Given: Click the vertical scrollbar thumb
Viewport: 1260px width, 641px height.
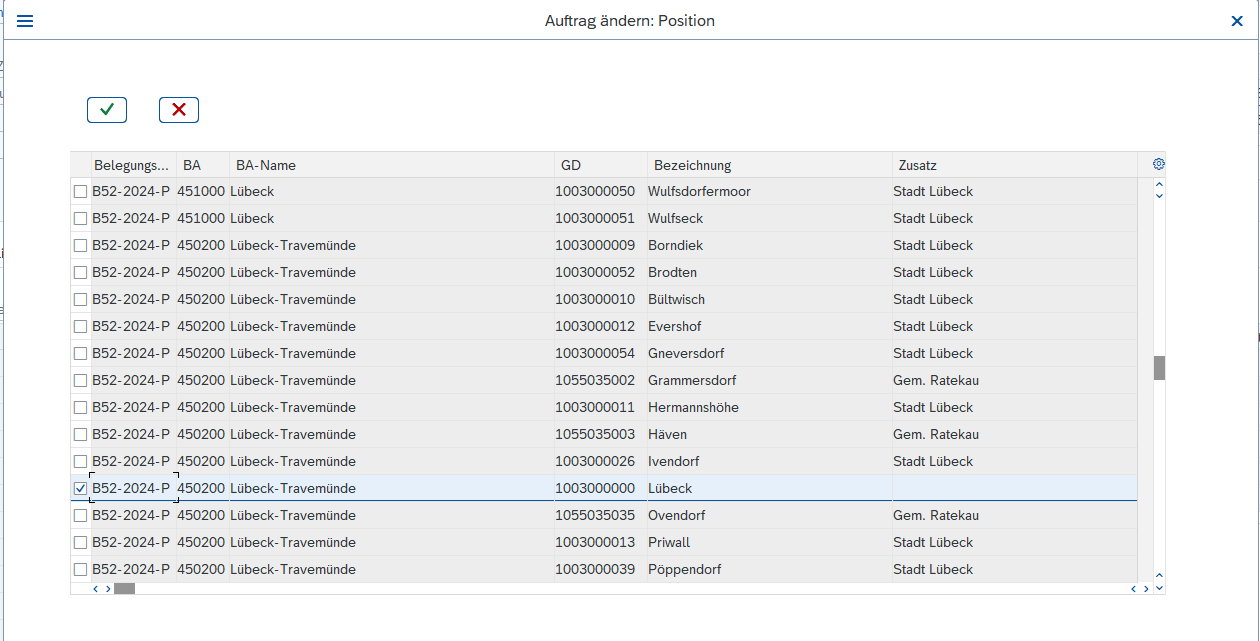Looking at the screenshot, I should (x=1159, y=368).
